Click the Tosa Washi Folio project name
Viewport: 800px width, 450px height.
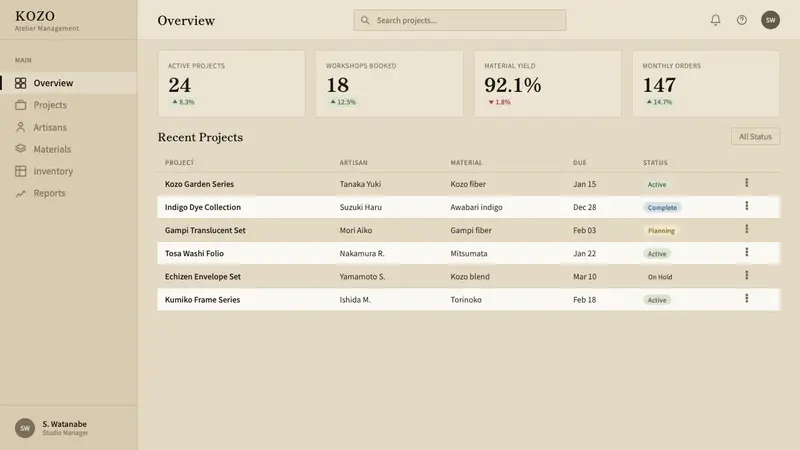pyautogui.click(x=194, y=253)
